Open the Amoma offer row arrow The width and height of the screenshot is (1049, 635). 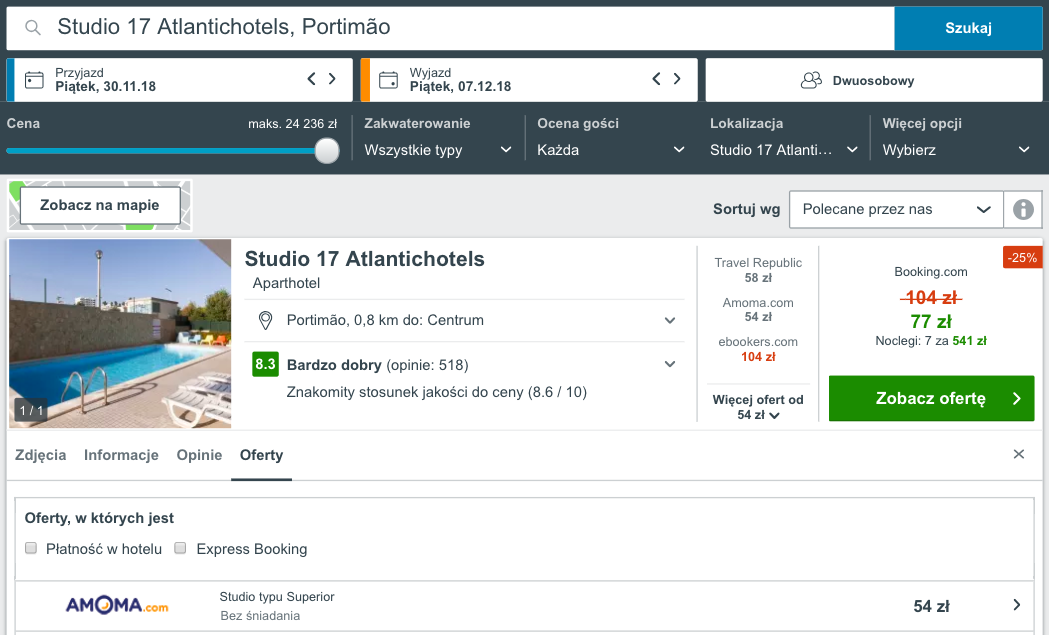pyautogui.click(x=1016, y=605)
